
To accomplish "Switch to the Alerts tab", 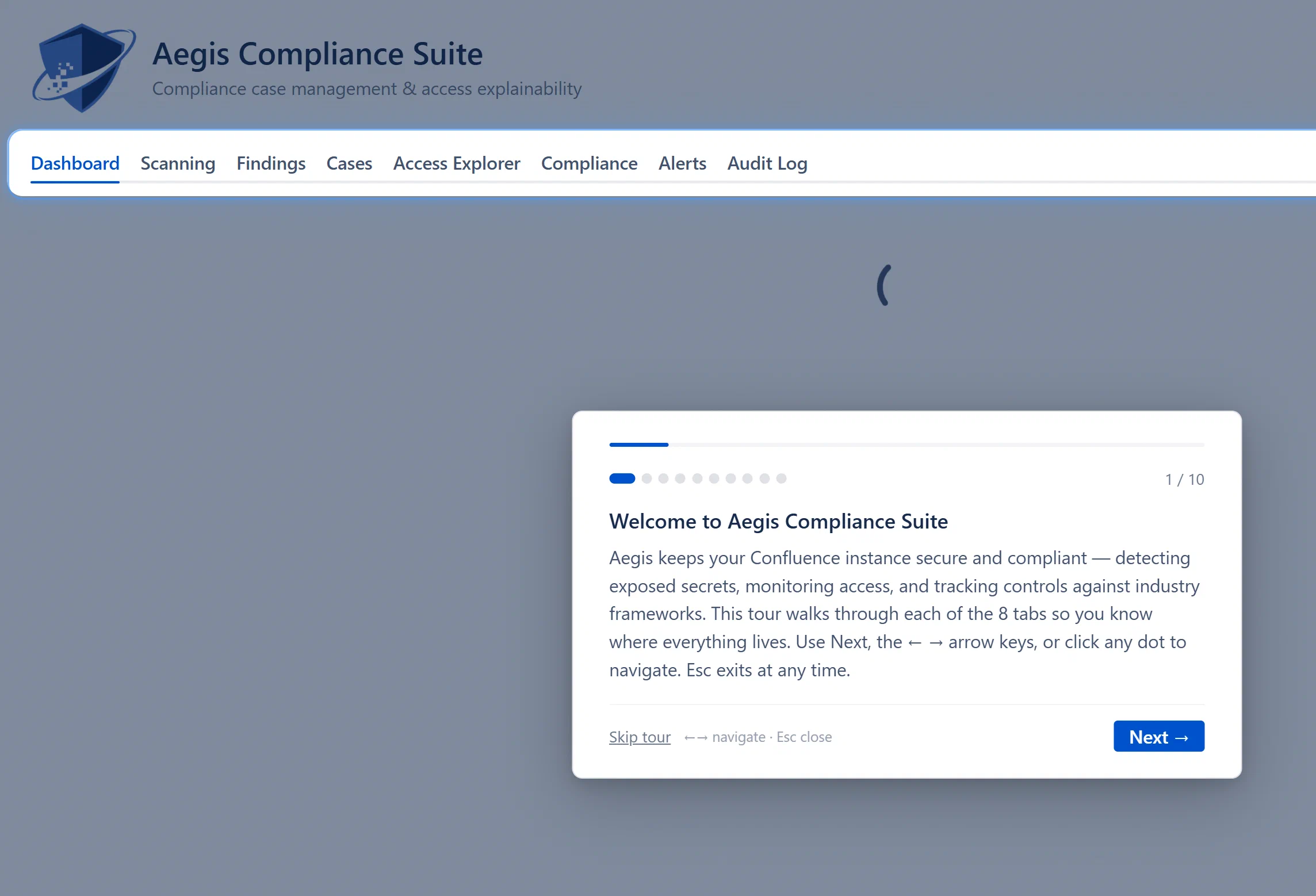I will 682,163.
